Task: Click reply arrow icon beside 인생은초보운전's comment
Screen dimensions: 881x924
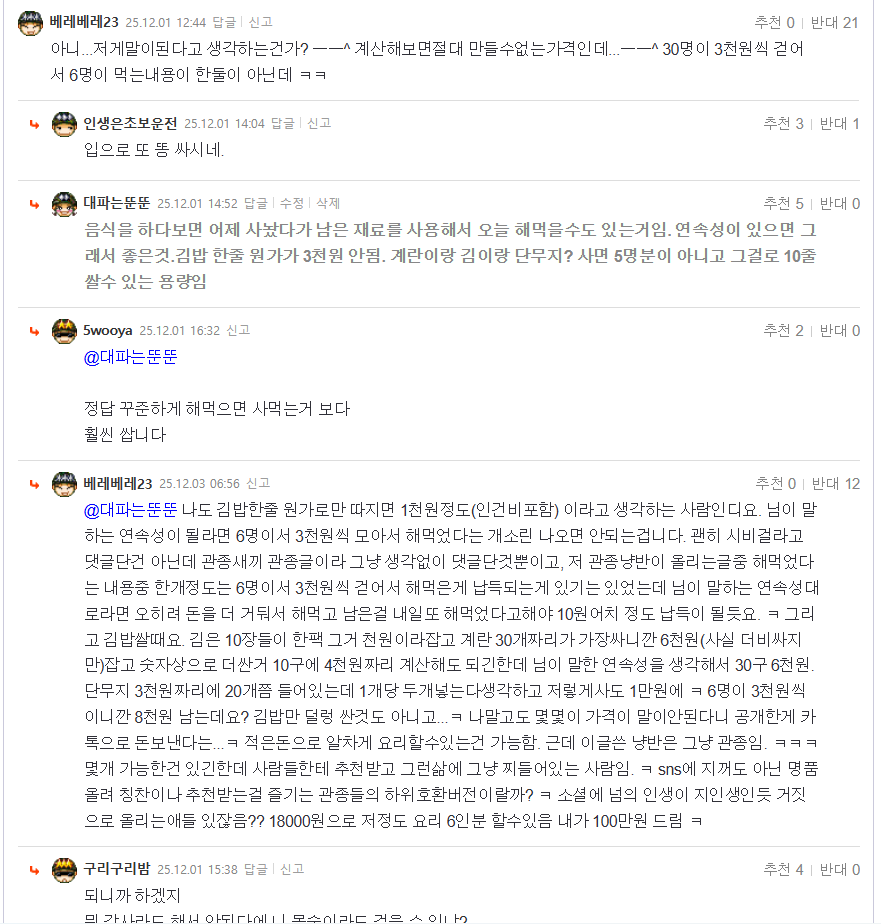Action: pyautogui.click(x=34, y=125)
